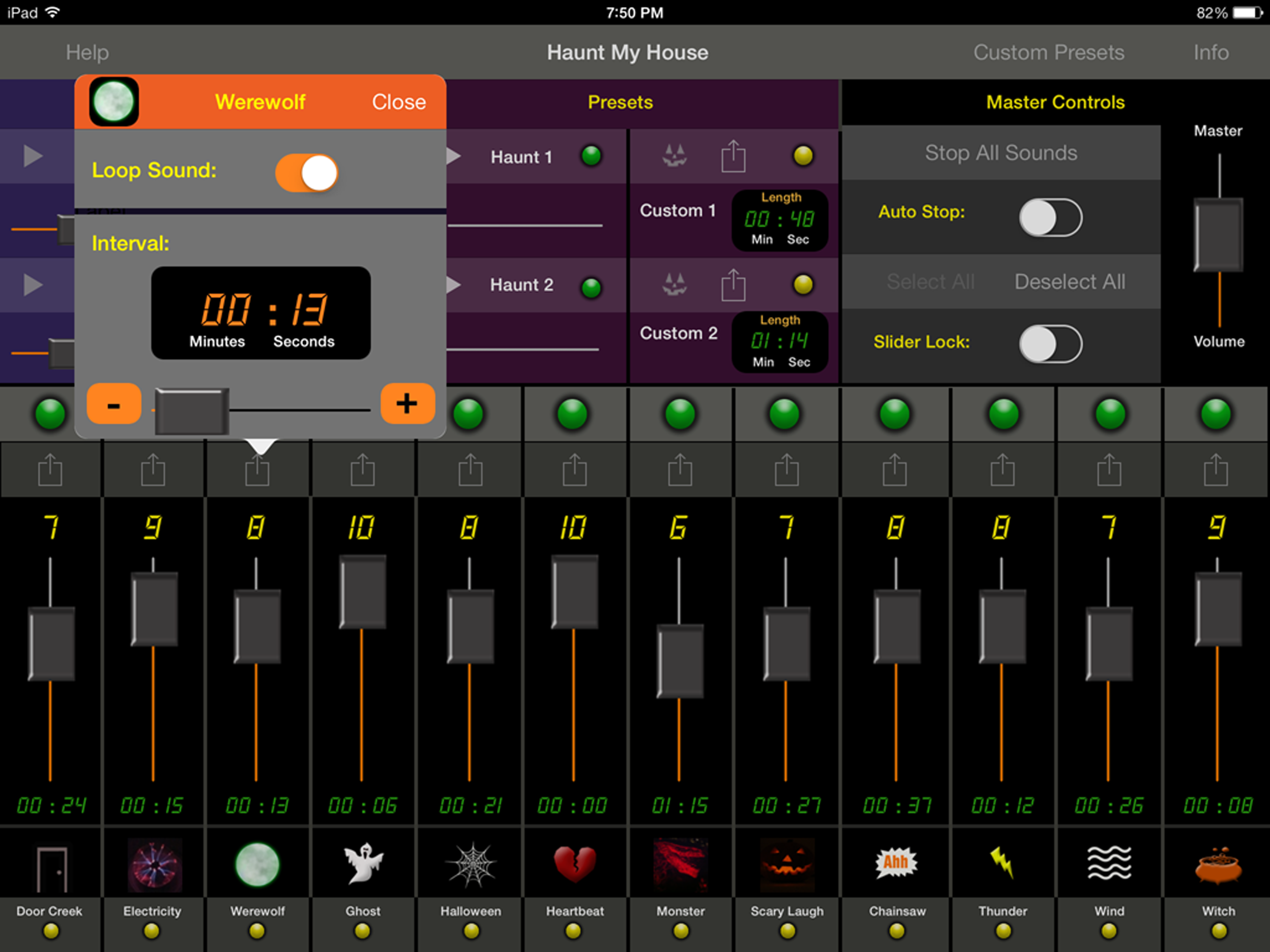Viewport: 1270px width, 952px height.
Task: Toggle the Haunt 2 green indicator light
Action: 591,288
